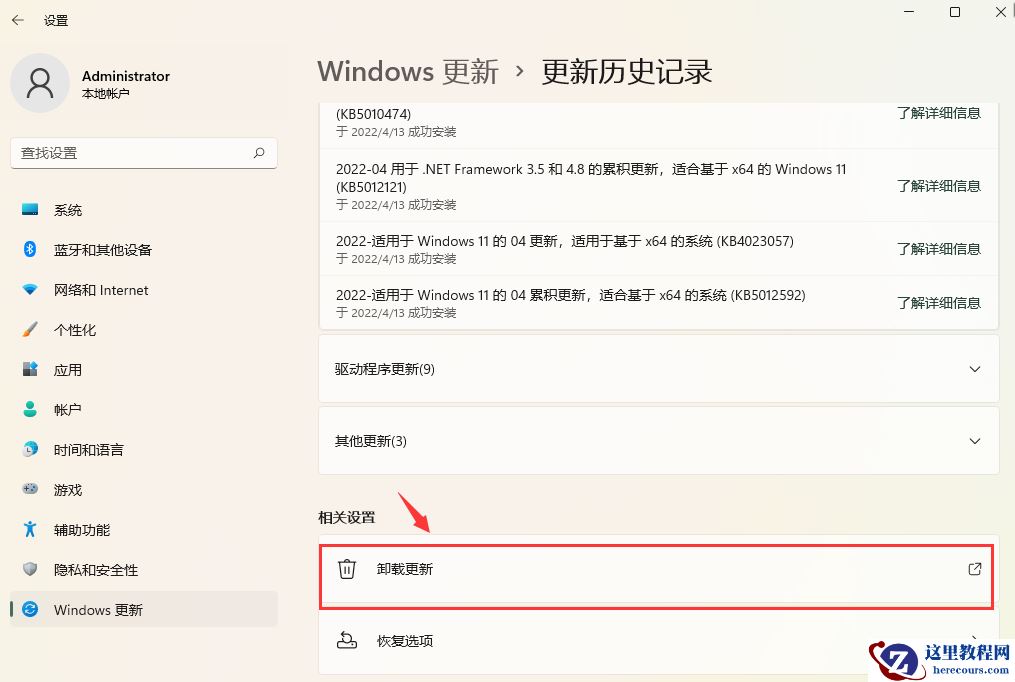Open 网络和 Internet settings

tap(101, 289)
